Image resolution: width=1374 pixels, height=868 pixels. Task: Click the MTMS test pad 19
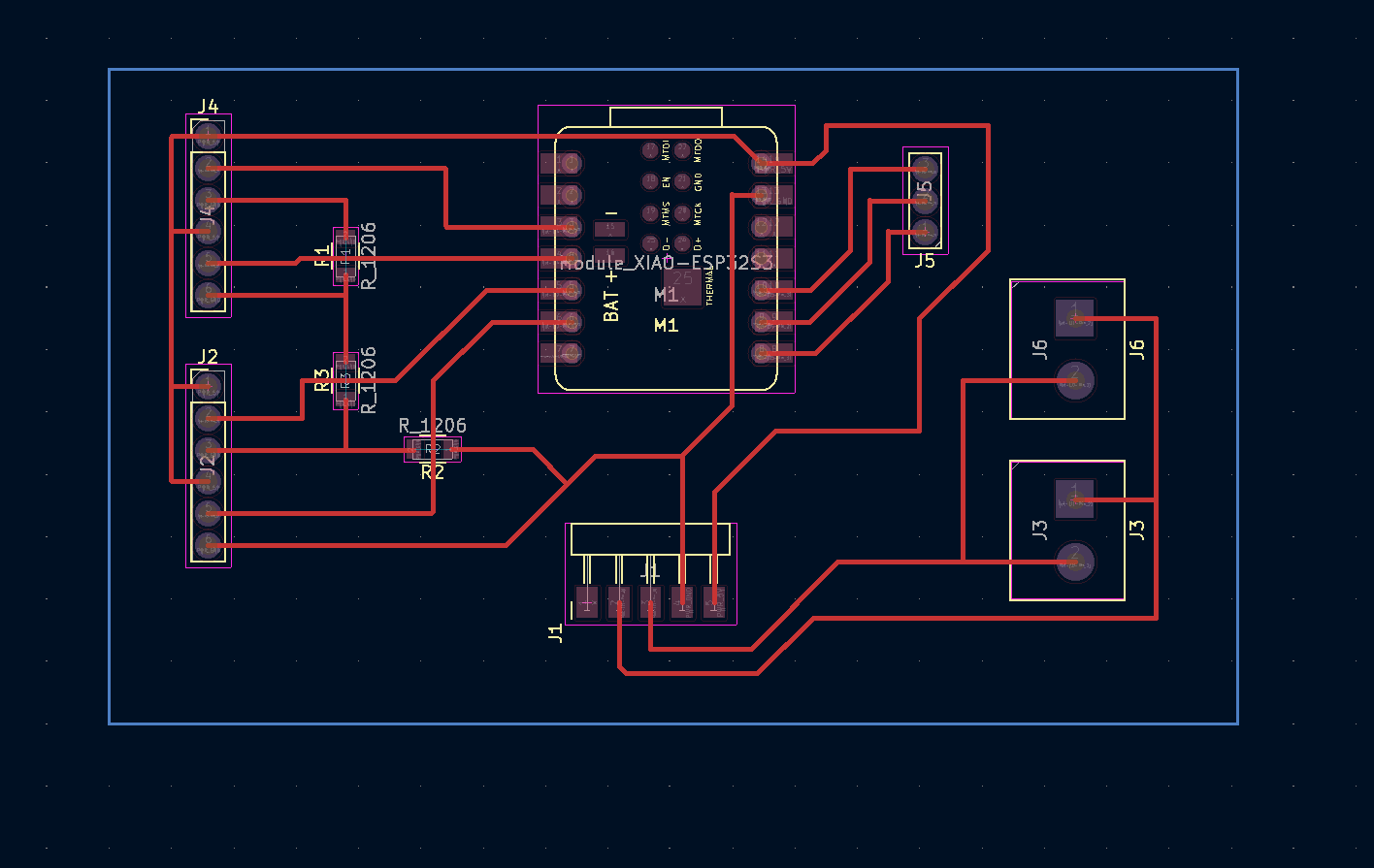(650, 212)
